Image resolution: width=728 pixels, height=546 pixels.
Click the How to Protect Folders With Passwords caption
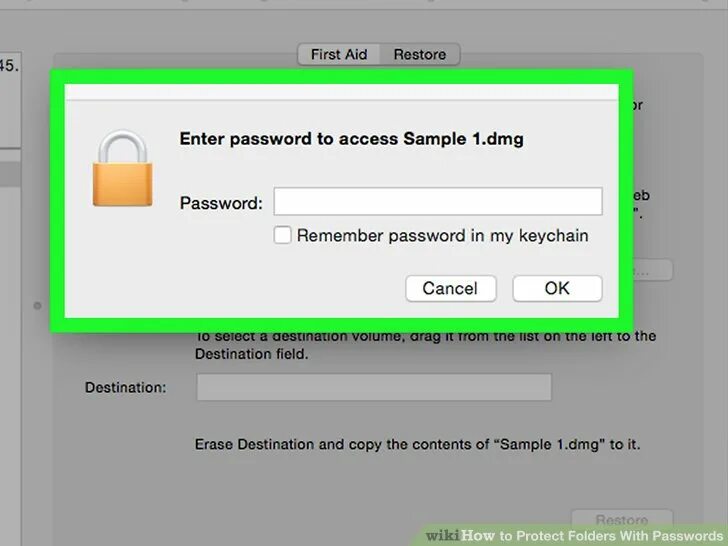coord(592,536)
